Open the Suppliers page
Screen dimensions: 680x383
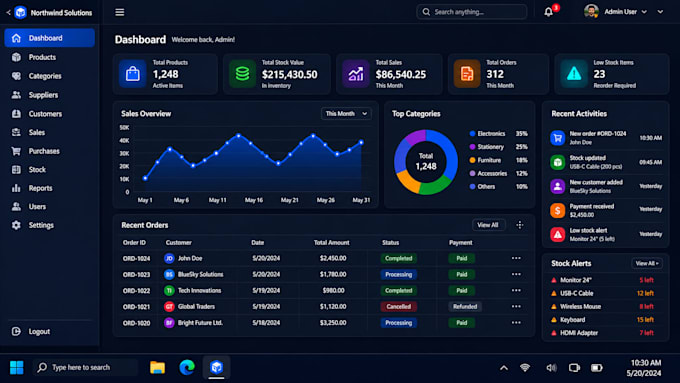point(49,95)
